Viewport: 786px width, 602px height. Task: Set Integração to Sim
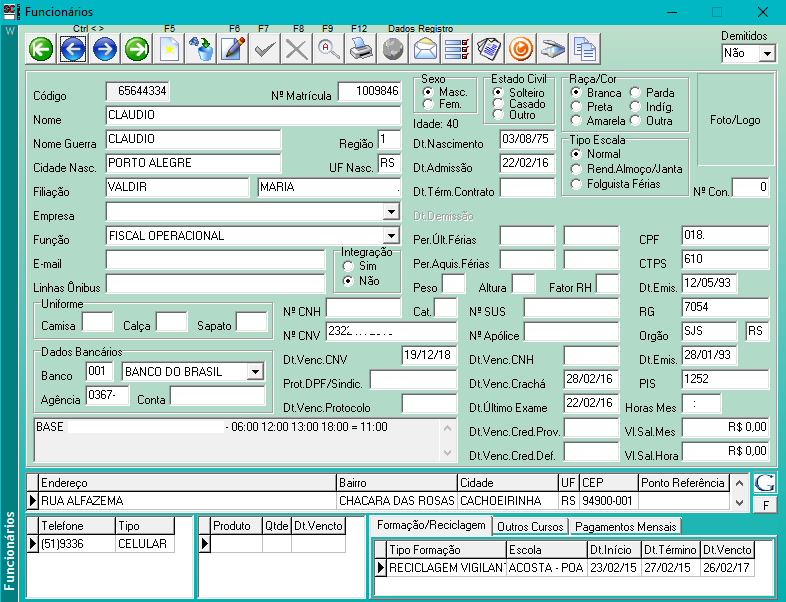tap(348, 267)
